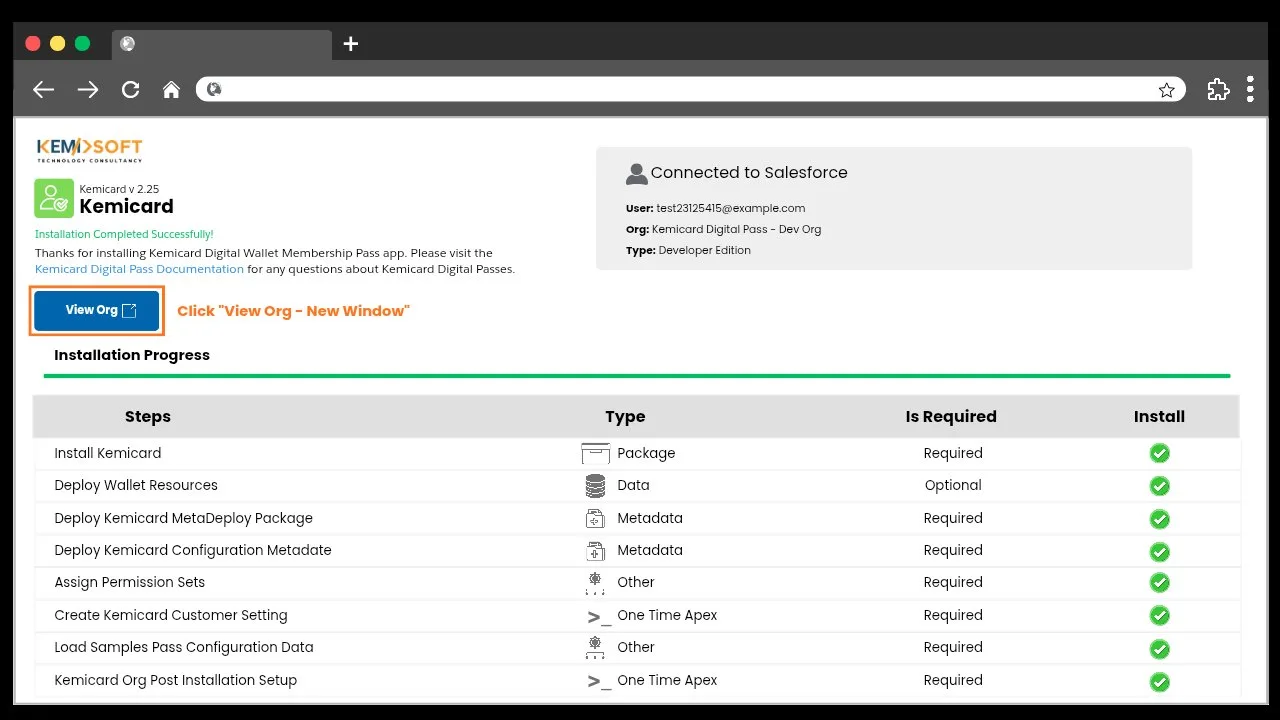Click the green installation progress bar
This screenshot has width=1280, height=720.
(637, 376)
